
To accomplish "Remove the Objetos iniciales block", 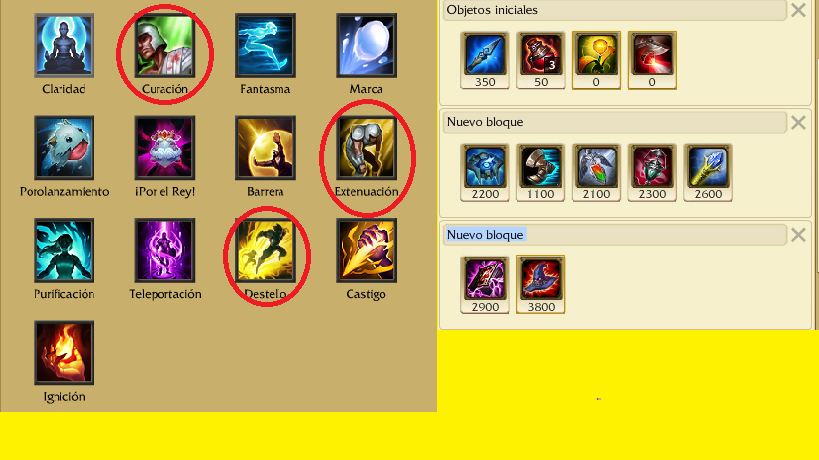I will [x=798, y=10].
